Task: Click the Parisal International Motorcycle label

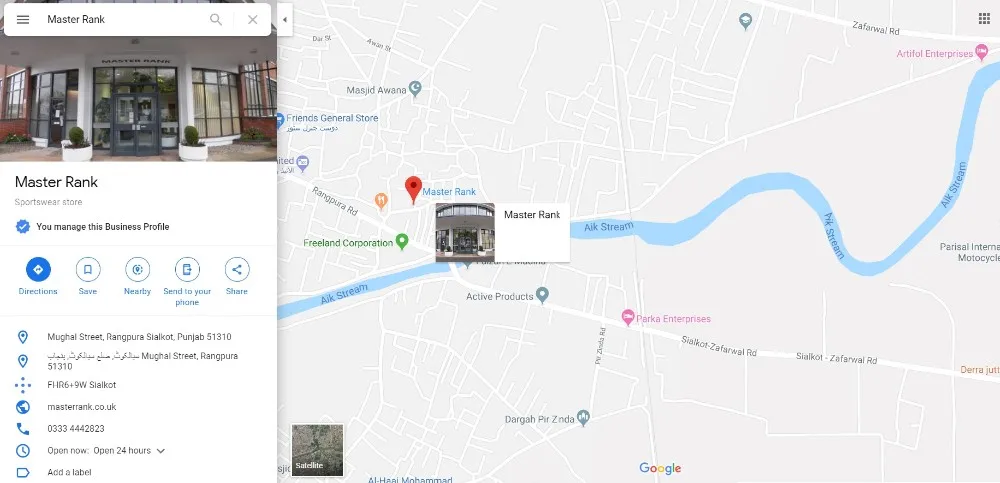Action: 969,252
